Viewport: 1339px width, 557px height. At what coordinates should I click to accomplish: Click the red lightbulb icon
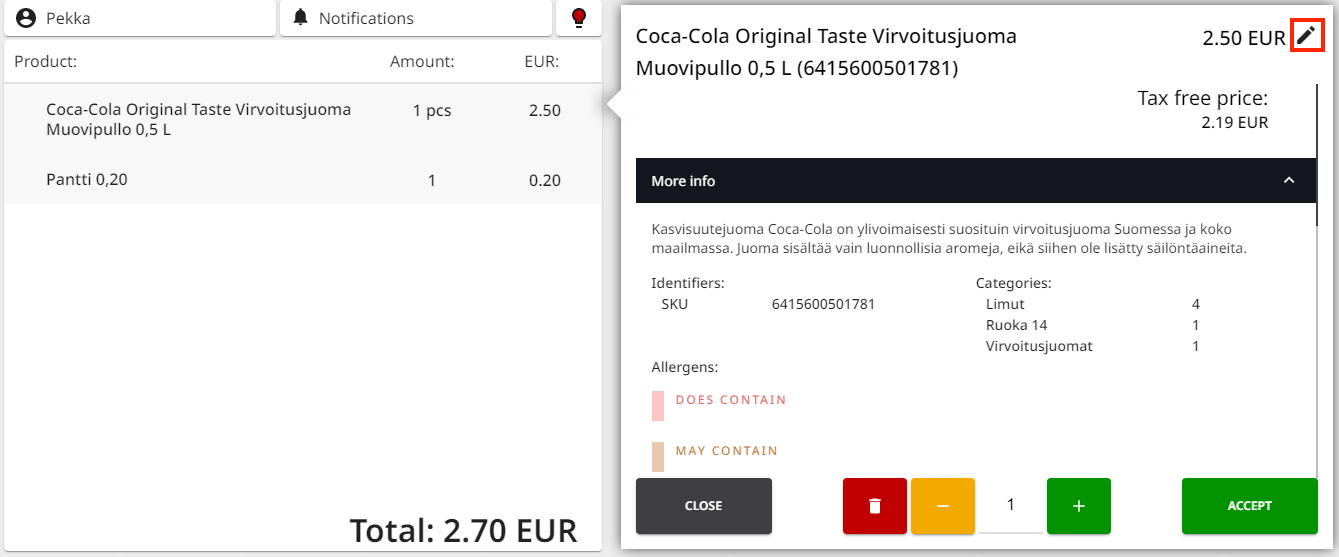[x=578, y=18]
